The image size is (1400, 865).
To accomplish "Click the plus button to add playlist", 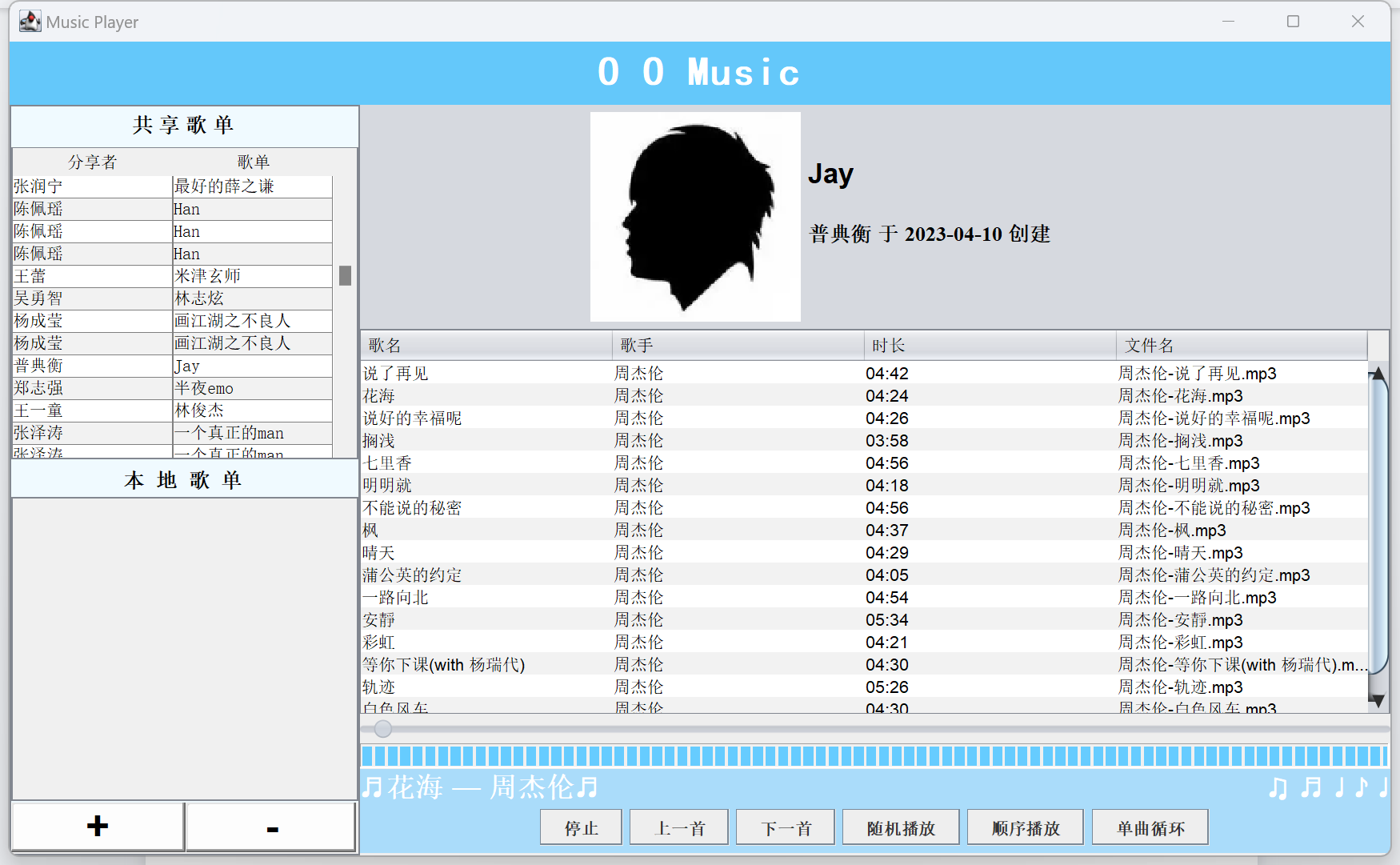I will point(98,827).
